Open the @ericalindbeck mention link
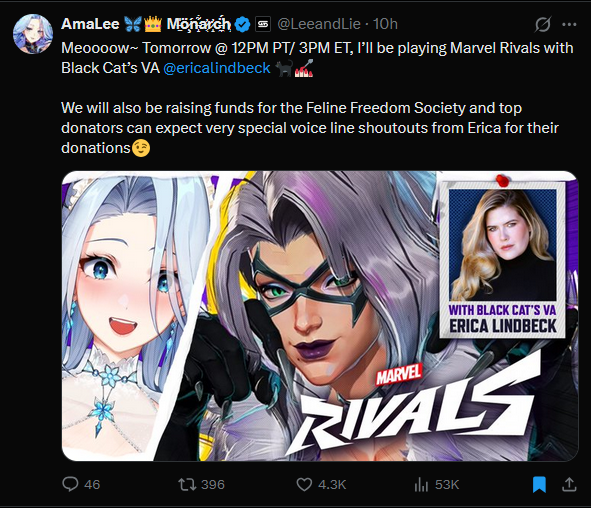 coord(217,68)
